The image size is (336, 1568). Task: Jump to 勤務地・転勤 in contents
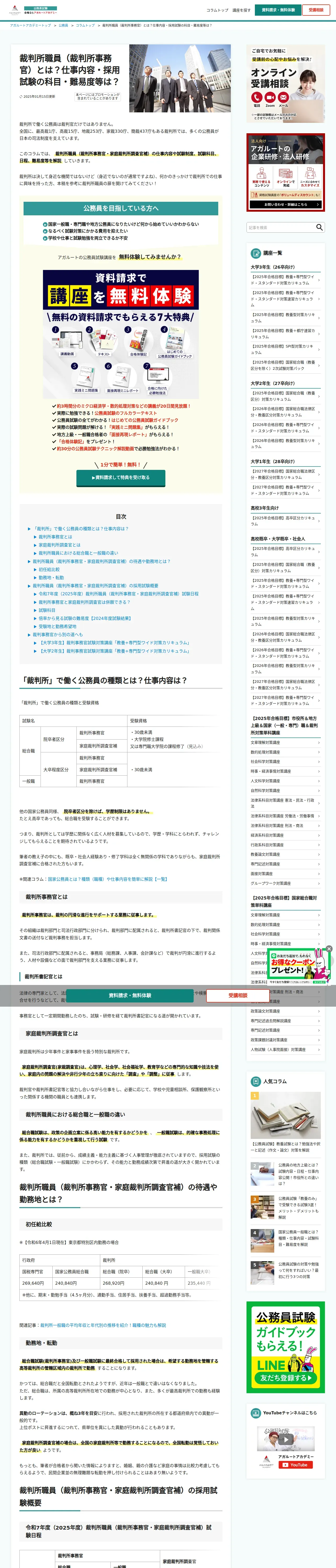click(51, 578)
